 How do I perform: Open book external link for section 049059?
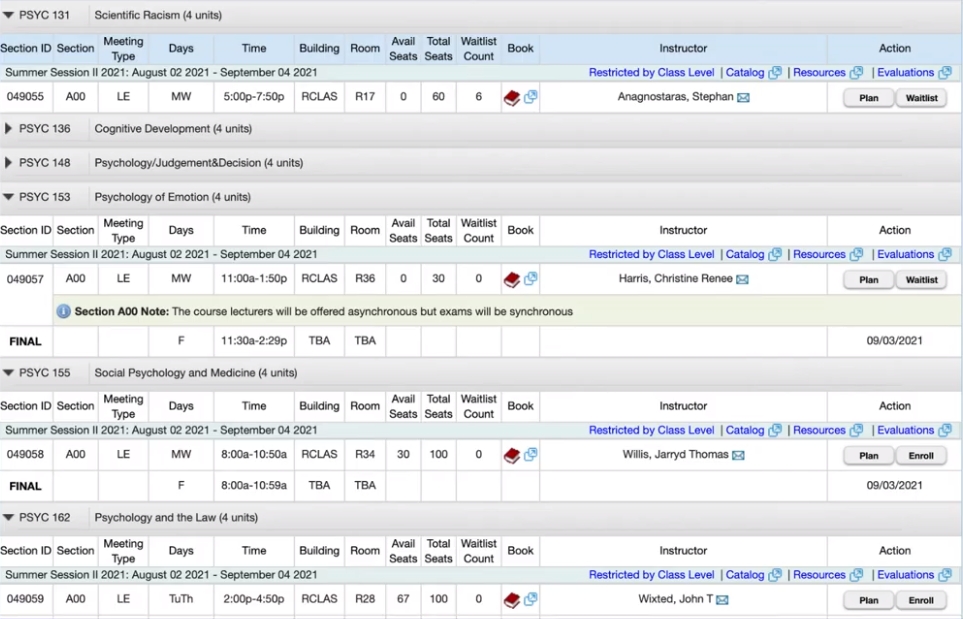coord(531,599)
